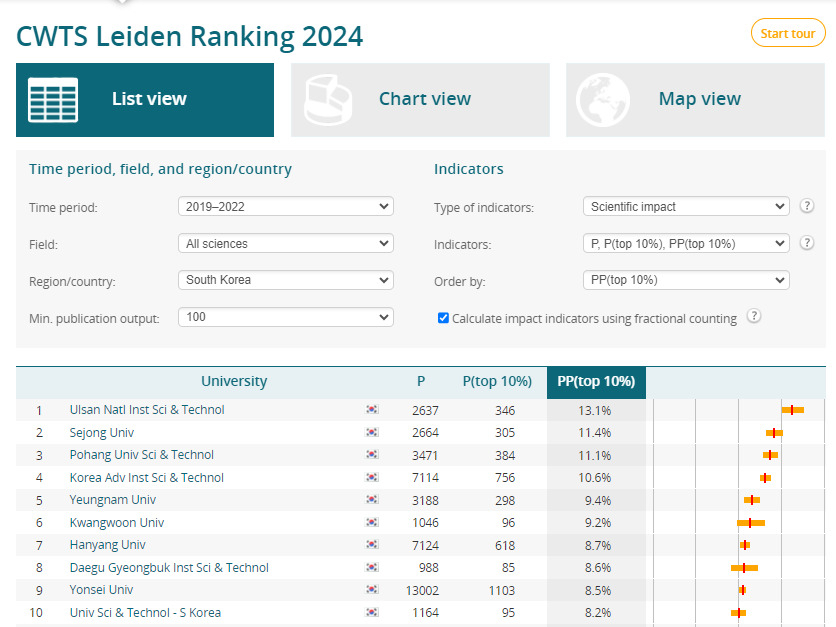The image size is (836, 627).
Task: Open Sejong Univ link
Action: [x=102, y=432]
